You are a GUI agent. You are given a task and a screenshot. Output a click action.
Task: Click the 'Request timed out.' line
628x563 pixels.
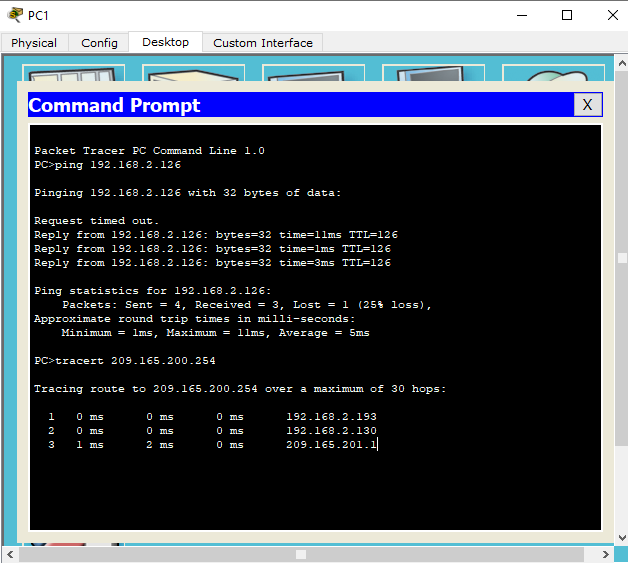(x=97, y=221)
